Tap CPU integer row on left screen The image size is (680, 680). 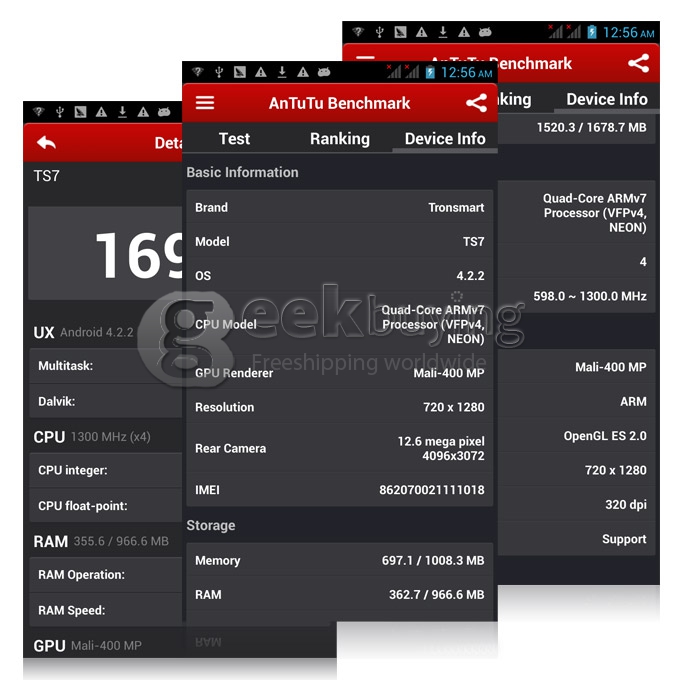(x=106, y=470)
